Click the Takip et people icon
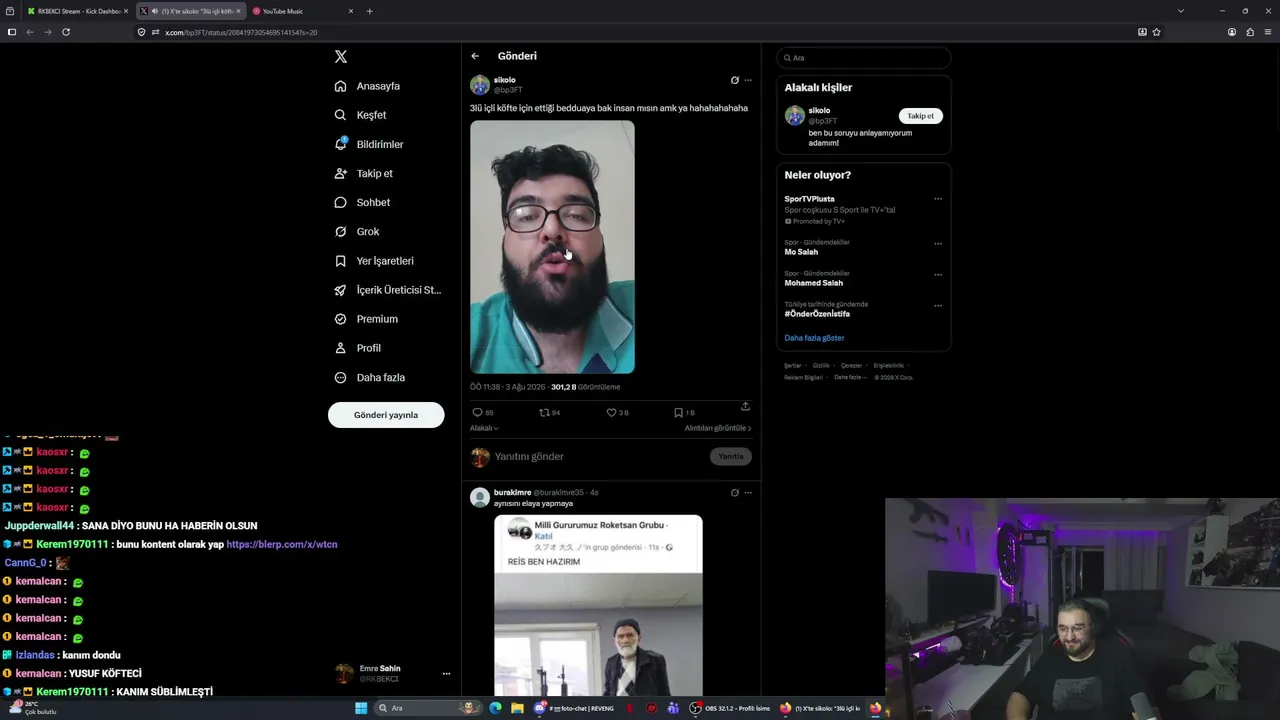The height and width of the screenshot is (720, 1280). pyautogui.click(x=340, y=173)
